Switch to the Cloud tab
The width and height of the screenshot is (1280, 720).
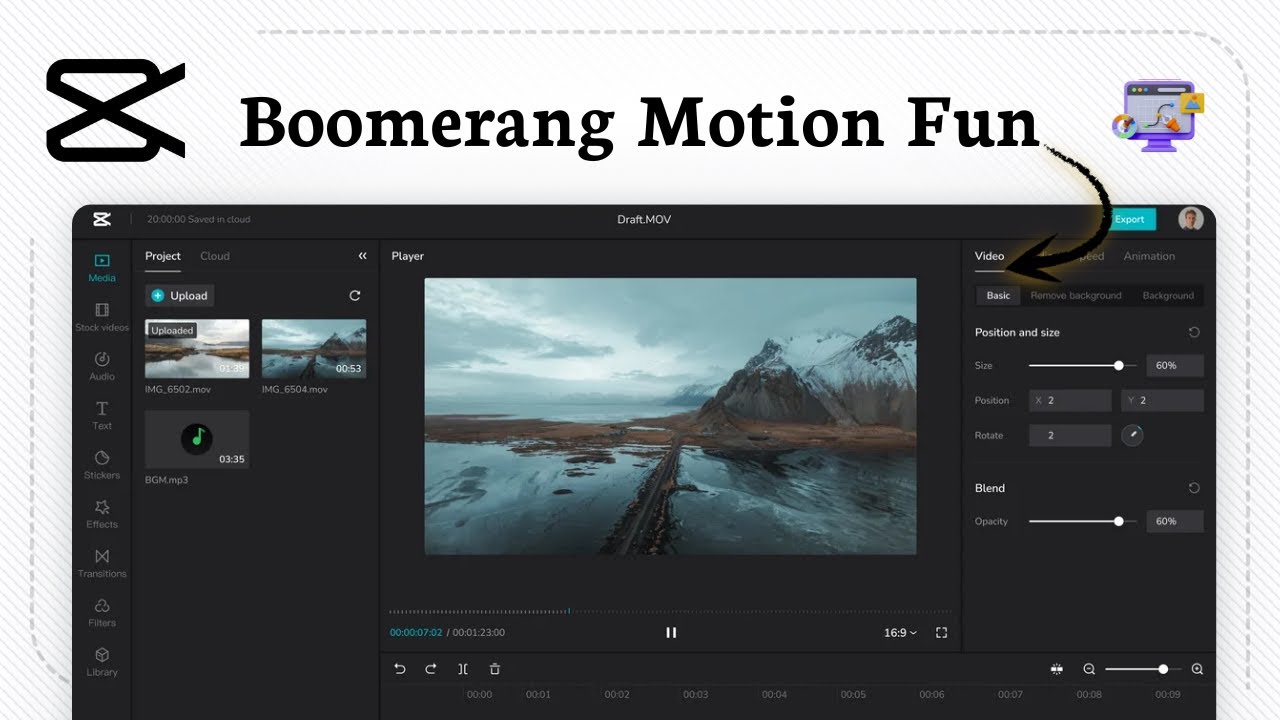(215, 256)
